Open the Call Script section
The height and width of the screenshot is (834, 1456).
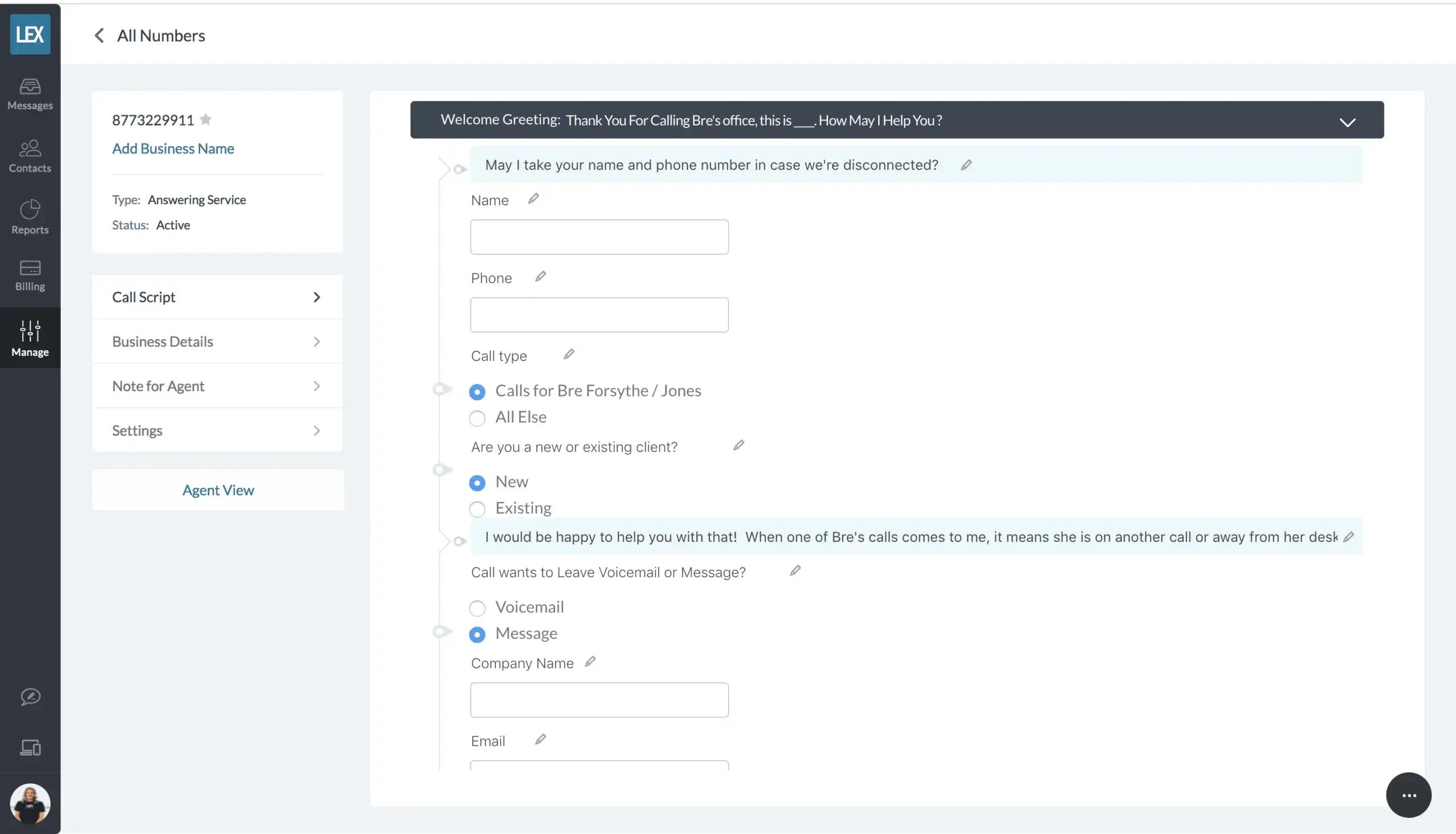[x=217, y=297]
